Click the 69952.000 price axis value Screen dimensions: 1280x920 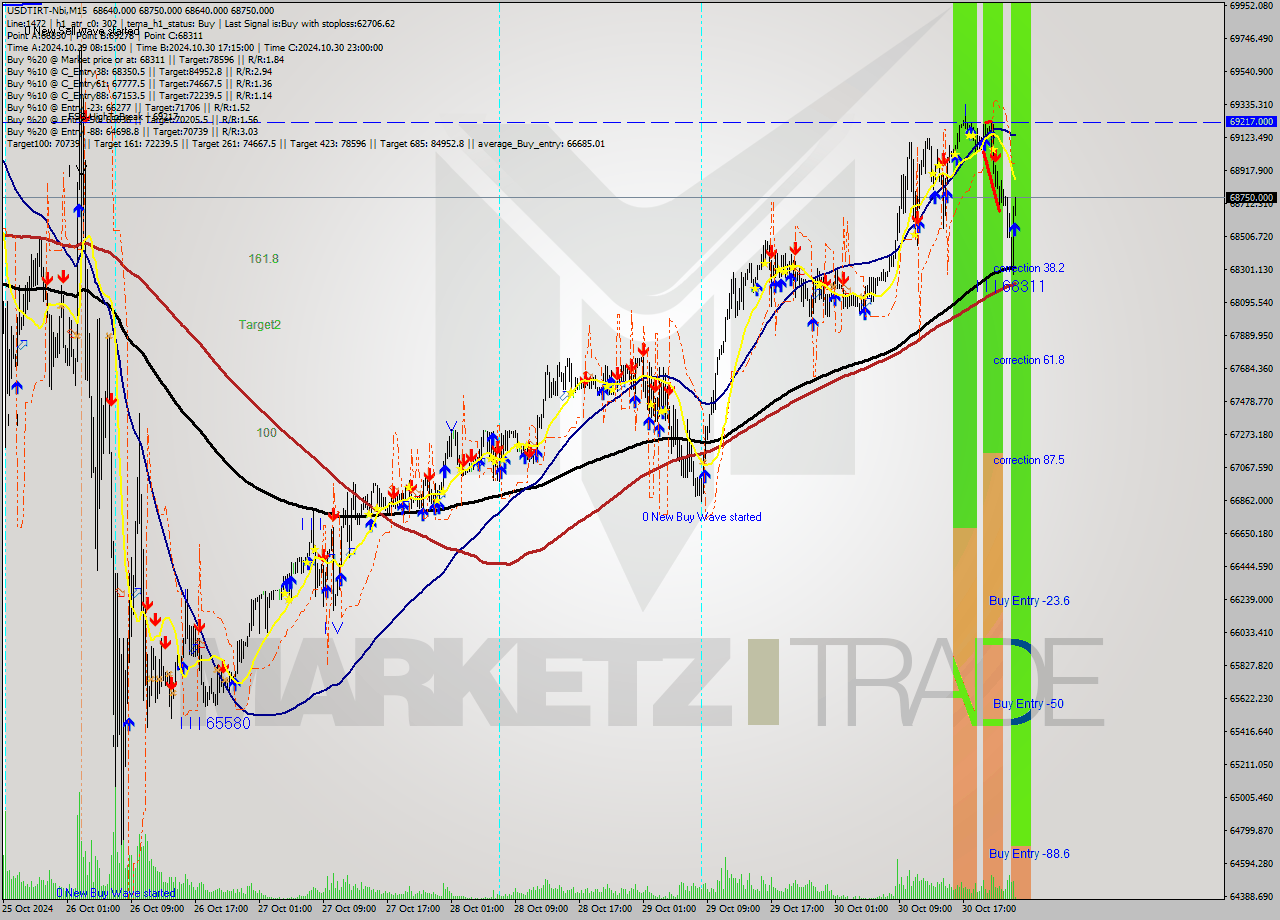coord(1251,6)
